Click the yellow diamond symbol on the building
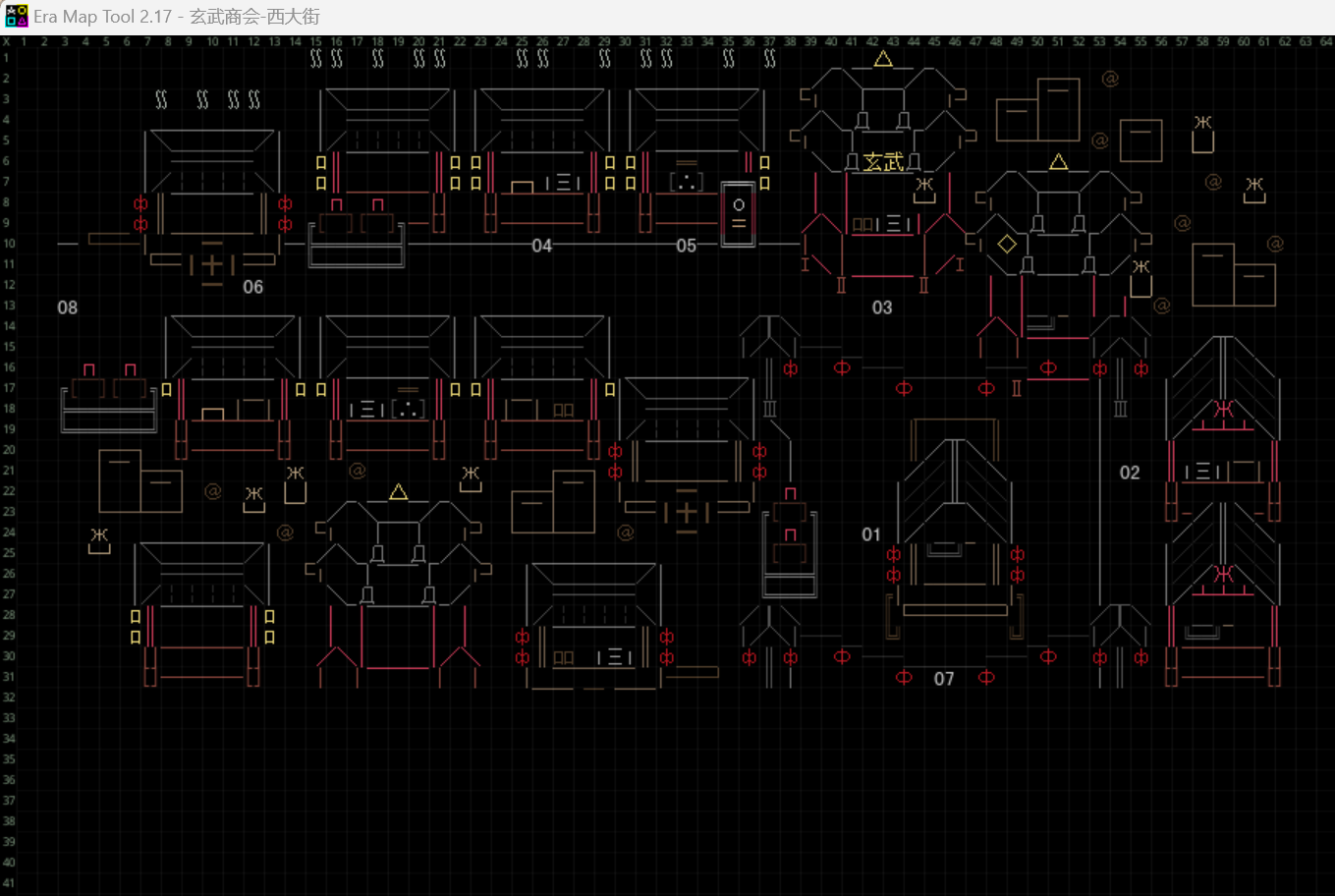 [x=1007, y=244]
